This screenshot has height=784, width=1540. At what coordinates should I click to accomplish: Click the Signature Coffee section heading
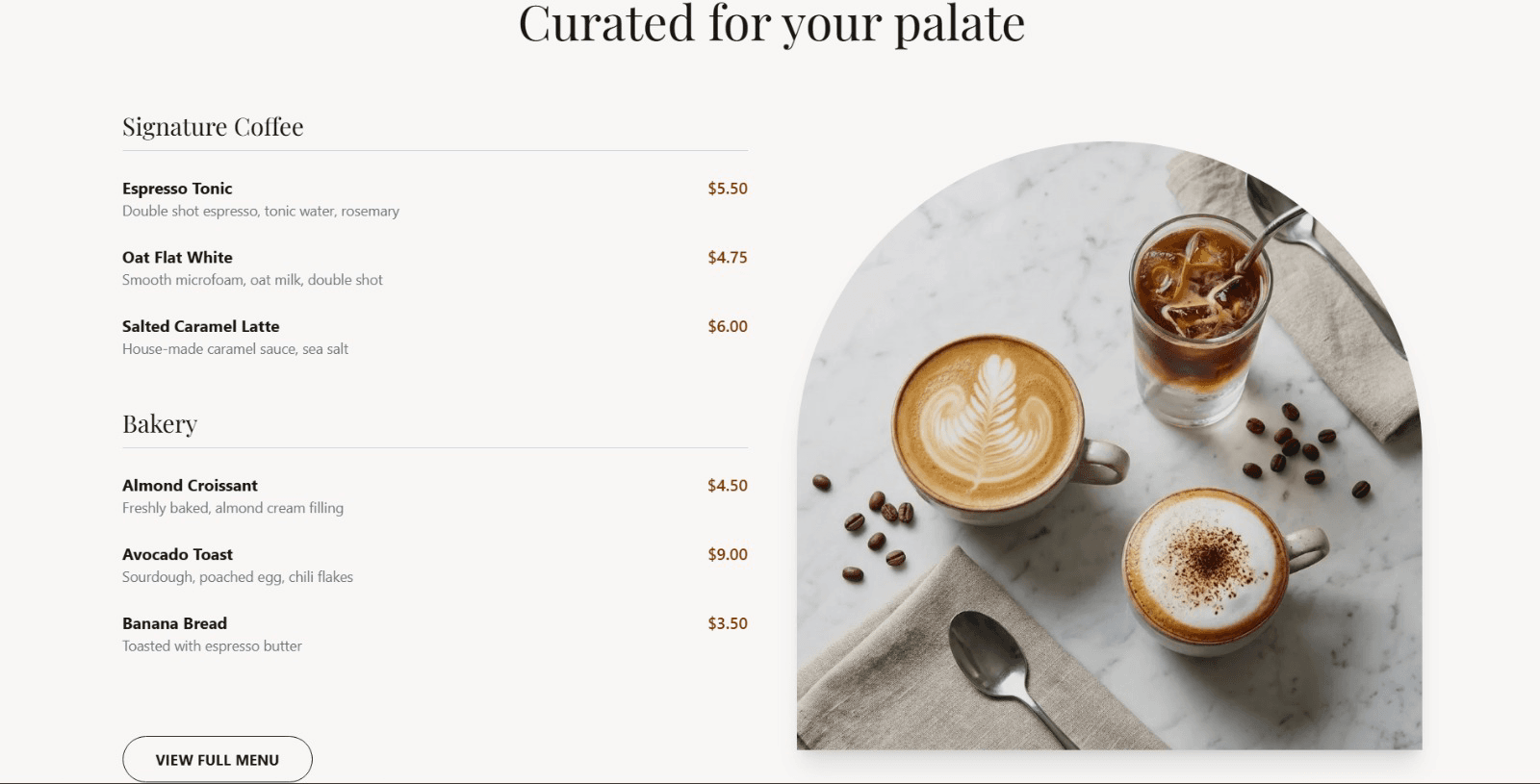[x=213, y=126]
